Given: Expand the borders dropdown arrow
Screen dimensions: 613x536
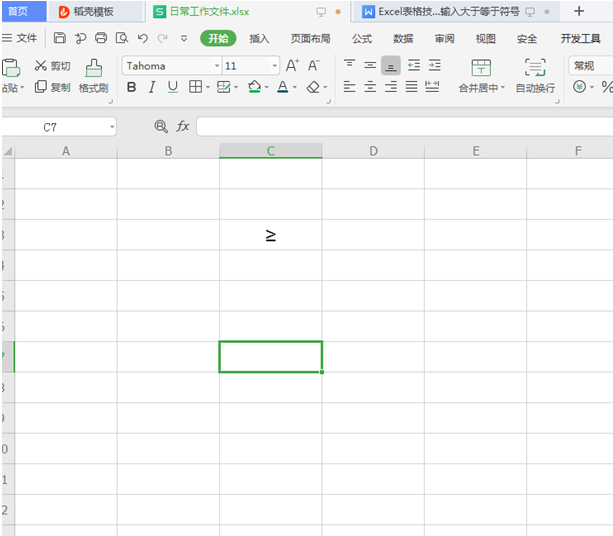Looking at the screenshot, I should tap(208, 87).
